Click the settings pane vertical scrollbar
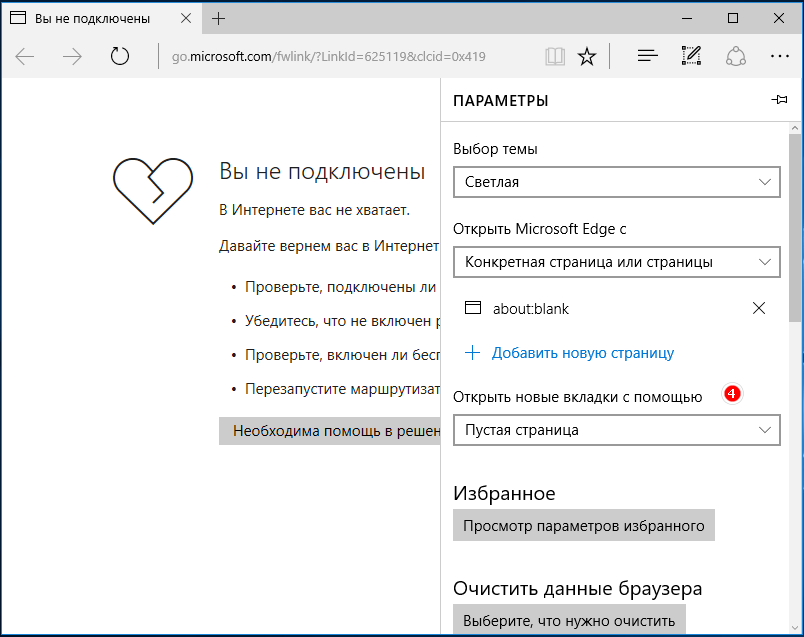This screenshot has height=637, width=804. pyautogui.click(x=795, y=230)
